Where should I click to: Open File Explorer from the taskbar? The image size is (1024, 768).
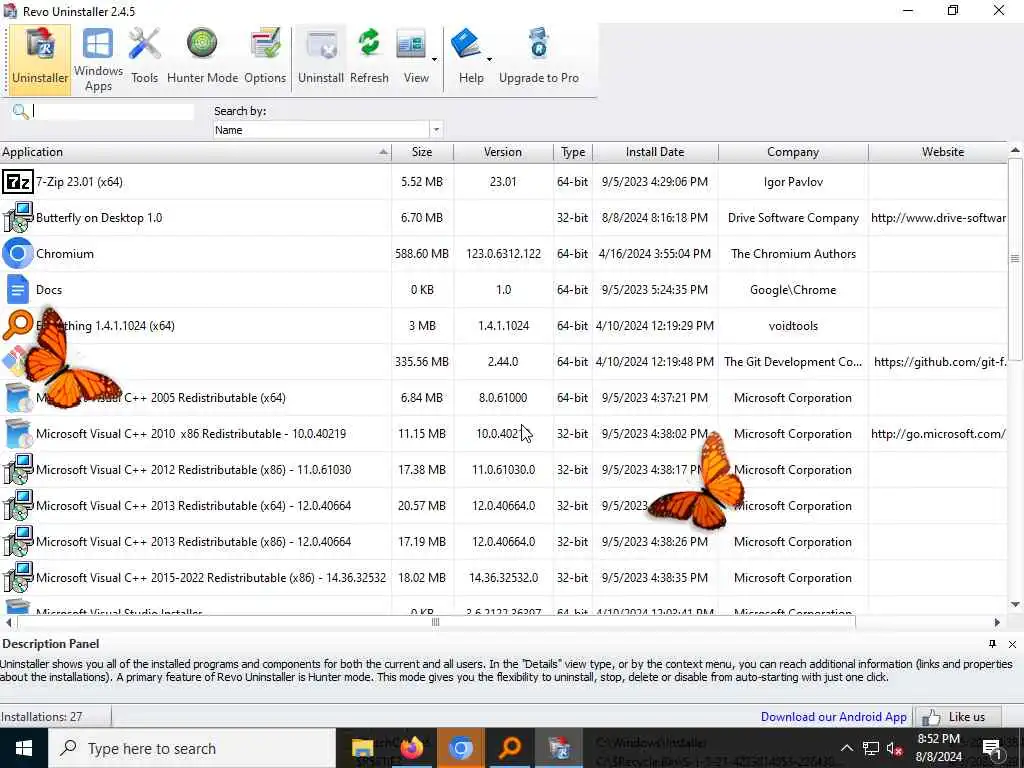(x=363, y=748)
